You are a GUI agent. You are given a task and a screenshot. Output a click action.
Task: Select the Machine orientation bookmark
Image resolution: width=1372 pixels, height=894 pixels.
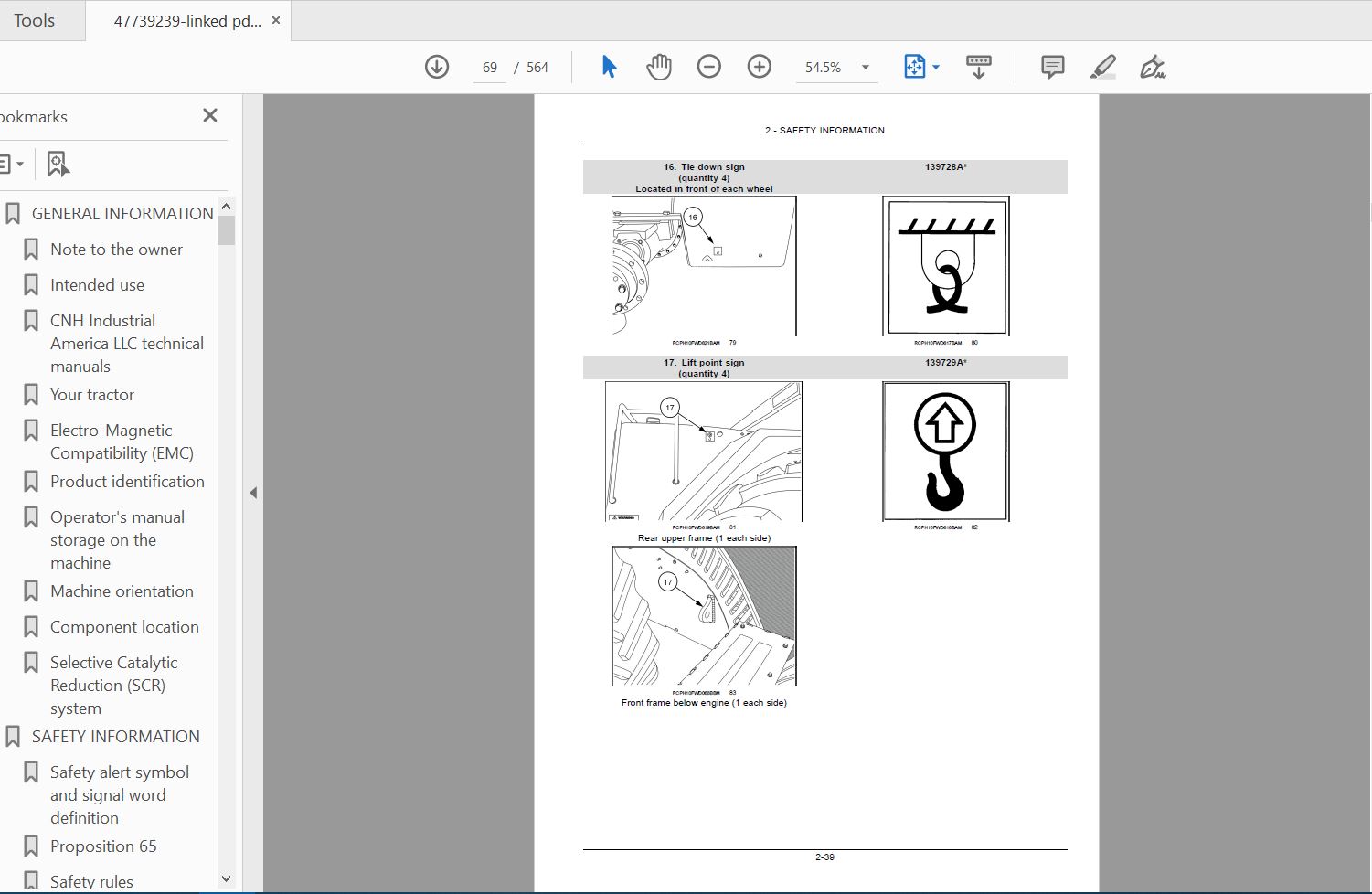[122, 591]
